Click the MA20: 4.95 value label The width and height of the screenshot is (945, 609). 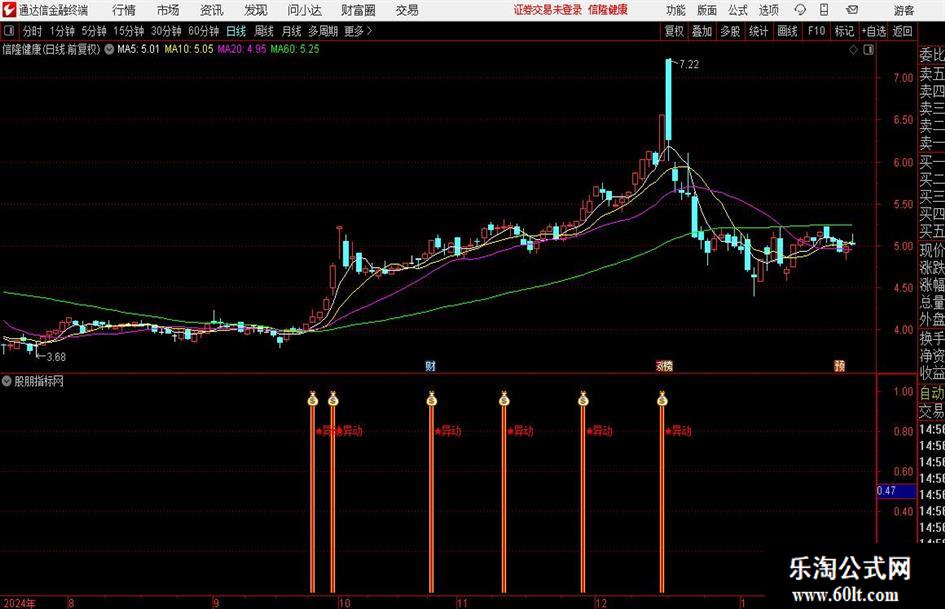coord(242,49)
